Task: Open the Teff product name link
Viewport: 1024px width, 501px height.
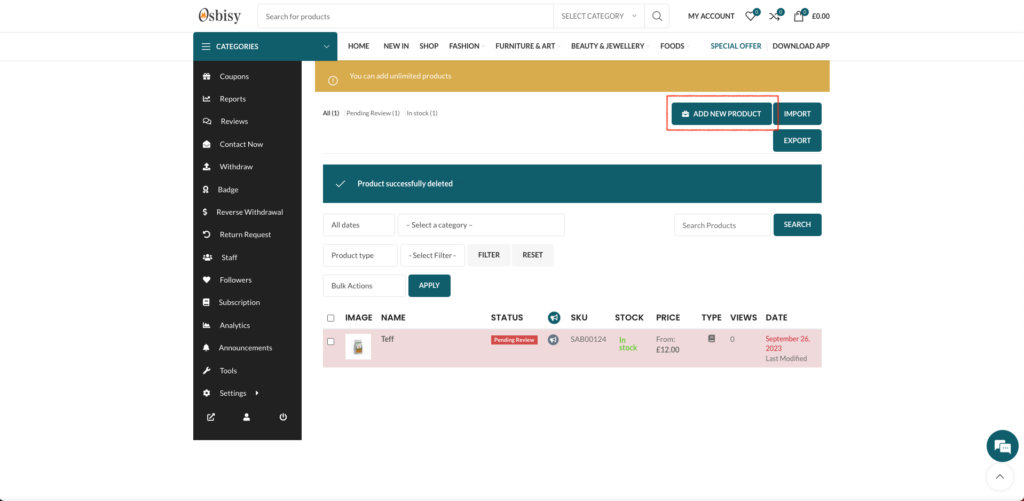Action: pyautogui.click(x=387, y=340)
